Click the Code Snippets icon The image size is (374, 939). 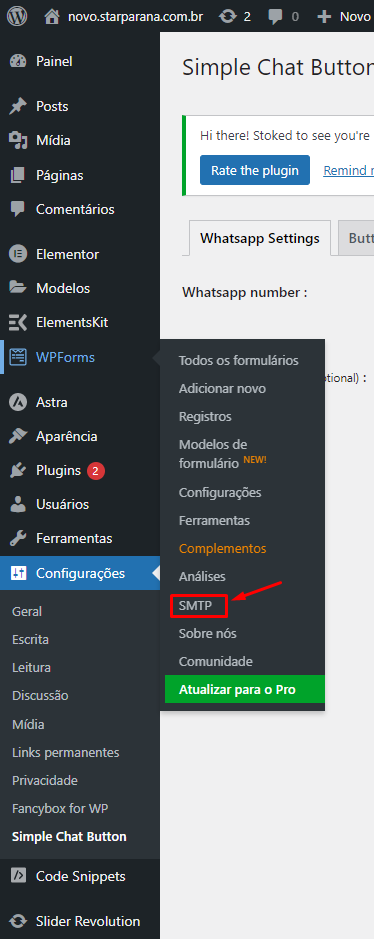pyautogui.click(x=19, y=877)
